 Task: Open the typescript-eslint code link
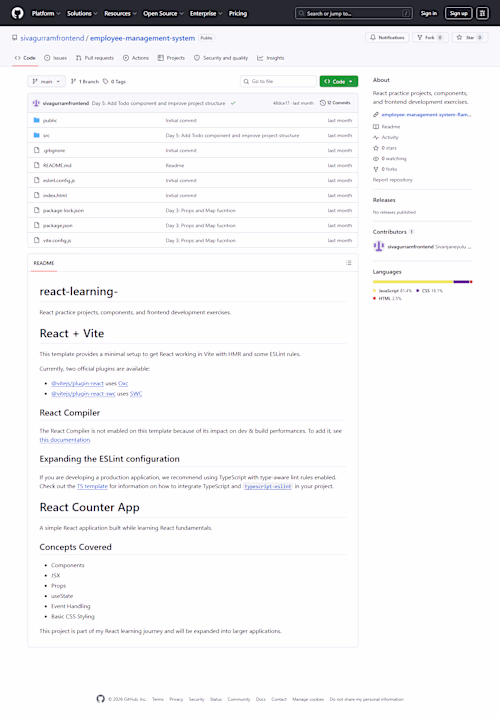point(268,486)
